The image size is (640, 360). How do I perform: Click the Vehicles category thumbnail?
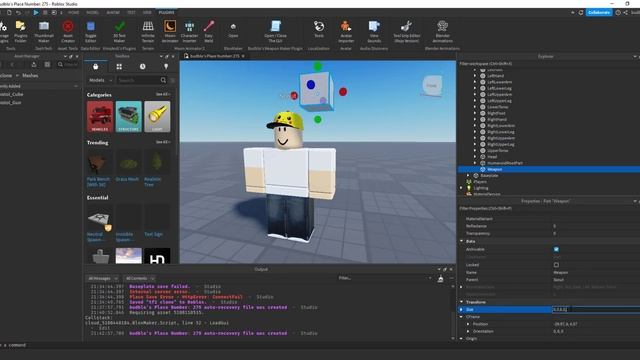[100, 117]
